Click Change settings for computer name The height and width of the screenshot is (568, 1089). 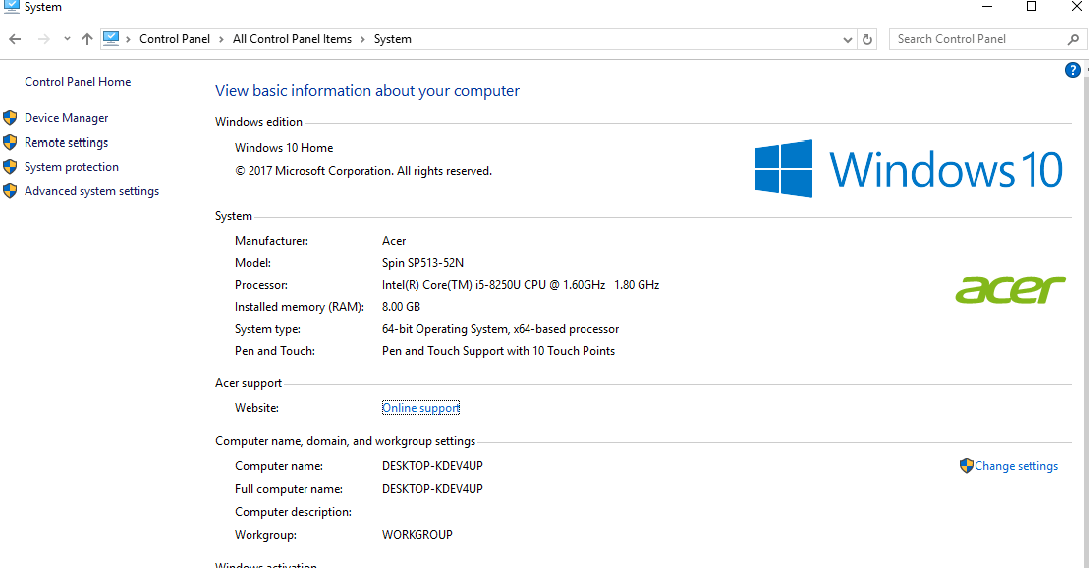coord(1015,466)
